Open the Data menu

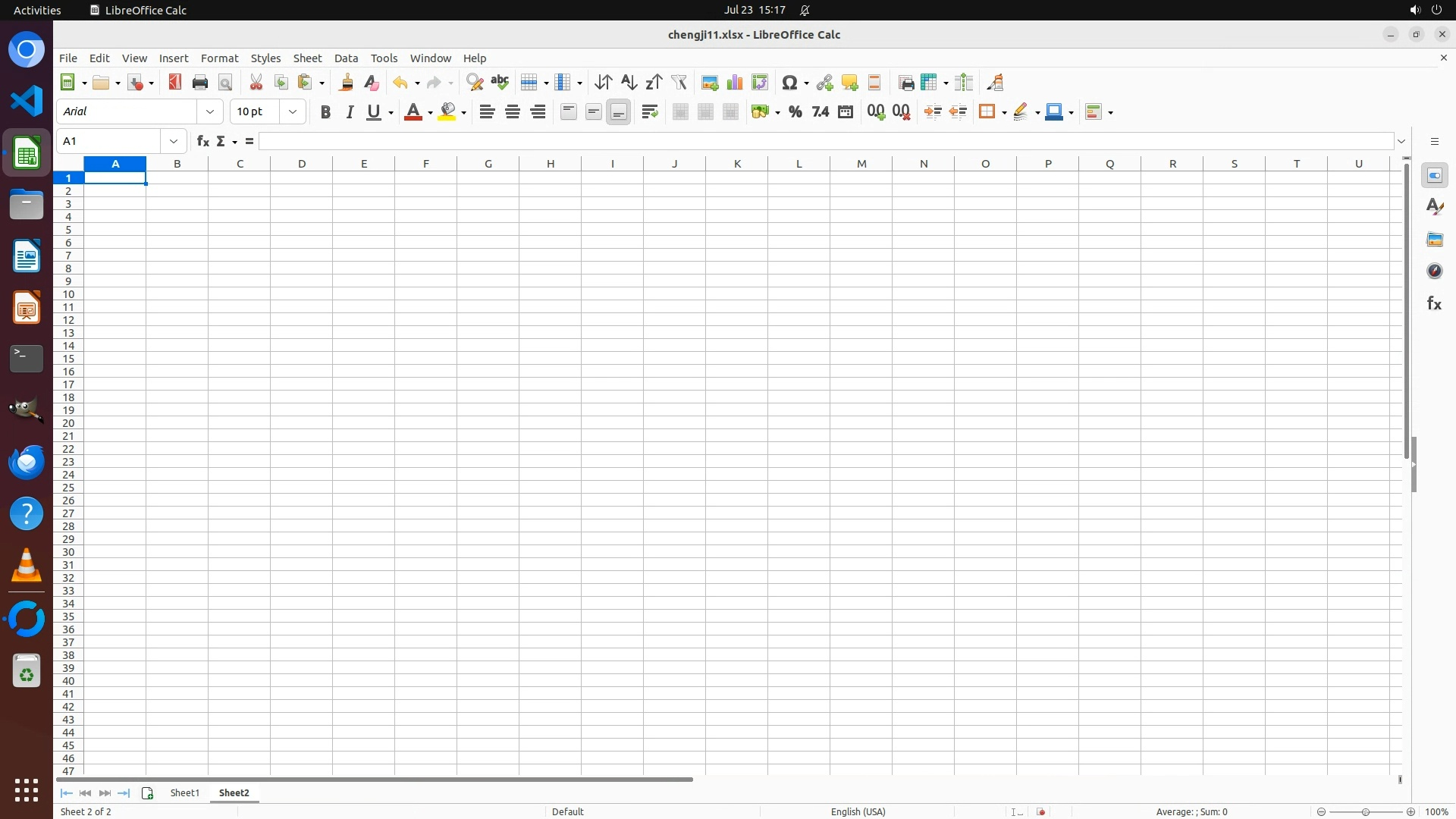[346, 58]
